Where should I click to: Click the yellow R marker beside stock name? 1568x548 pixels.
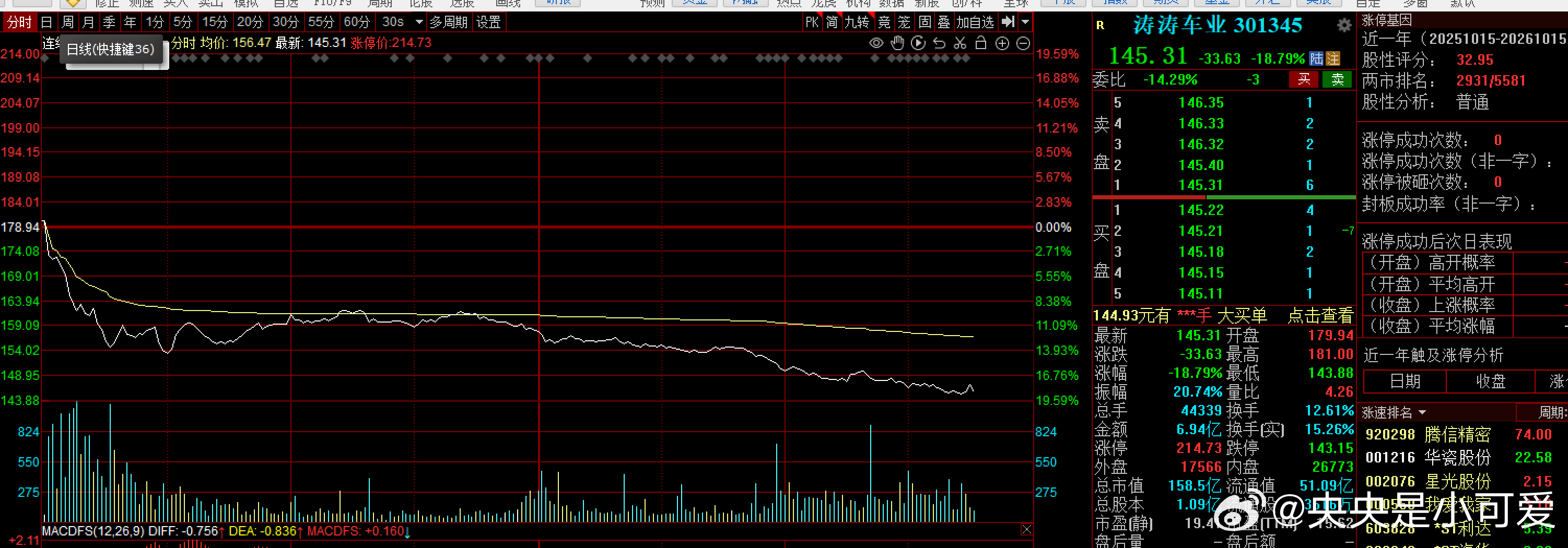pos(1100,26)
